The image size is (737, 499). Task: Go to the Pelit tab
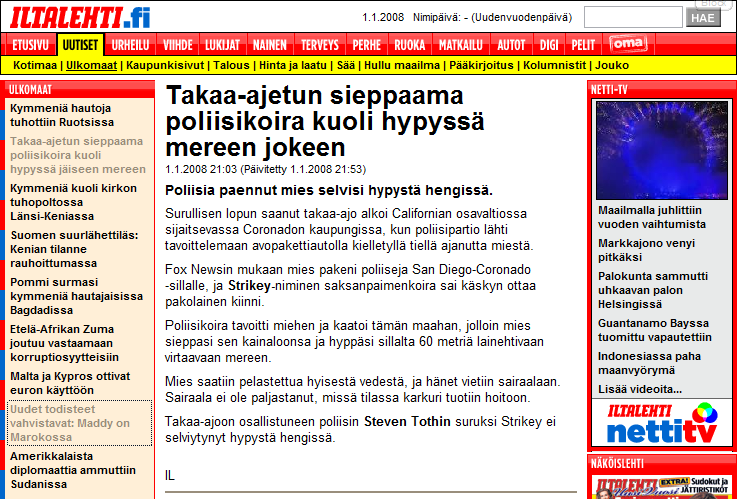tap(583, 45)
